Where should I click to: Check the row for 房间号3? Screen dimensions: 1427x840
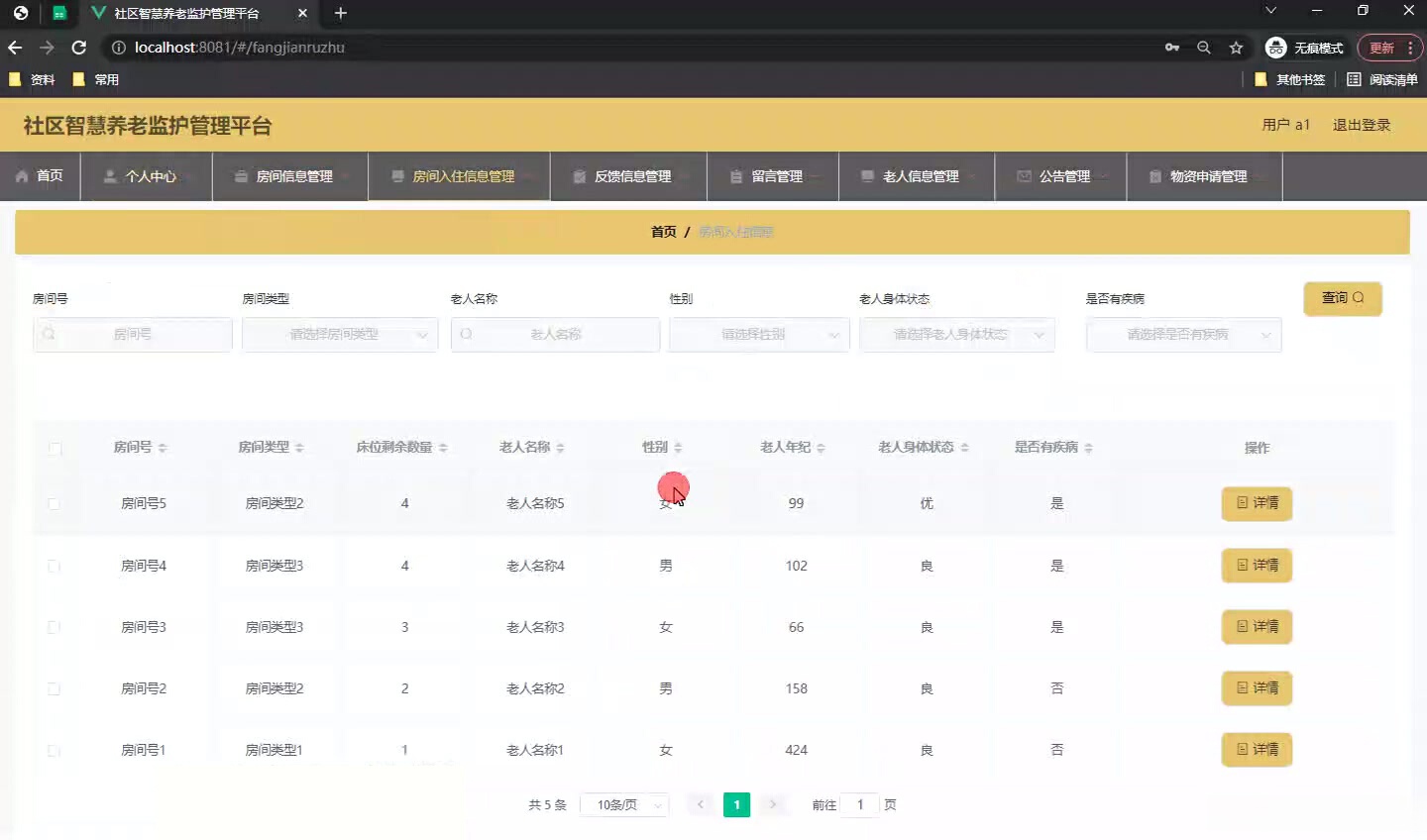54,627
